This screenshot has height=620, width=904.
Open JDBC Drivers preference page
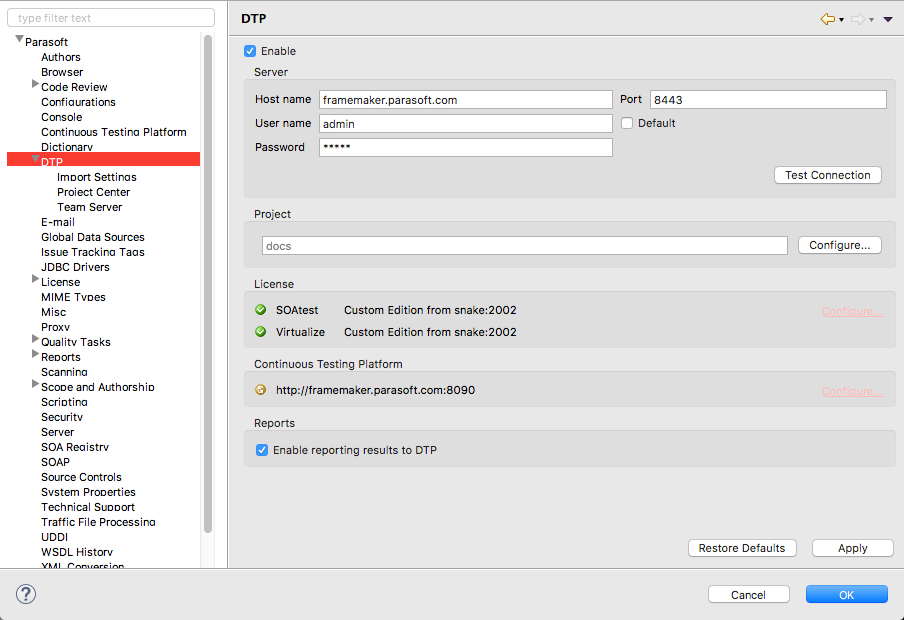(75, 267)
